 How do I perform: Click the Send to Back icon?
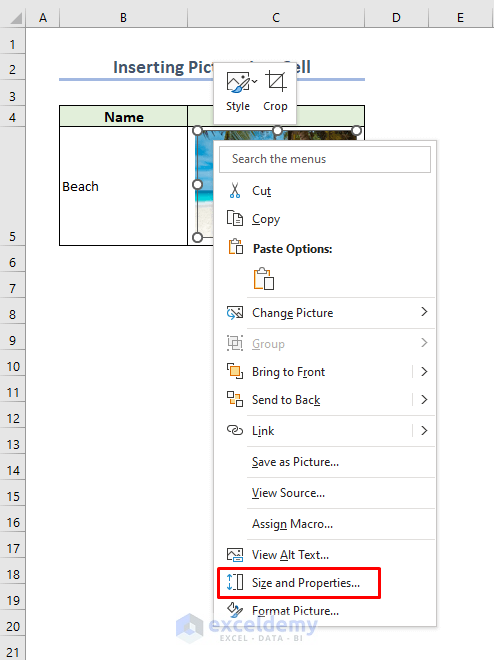tap(235, 399)
